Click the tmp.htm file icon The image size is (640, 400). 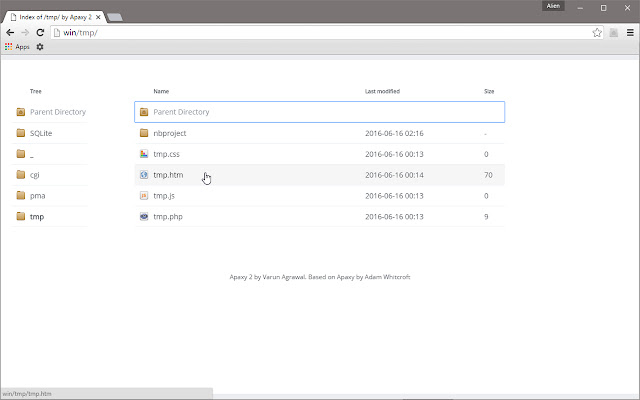click(144, 175)
